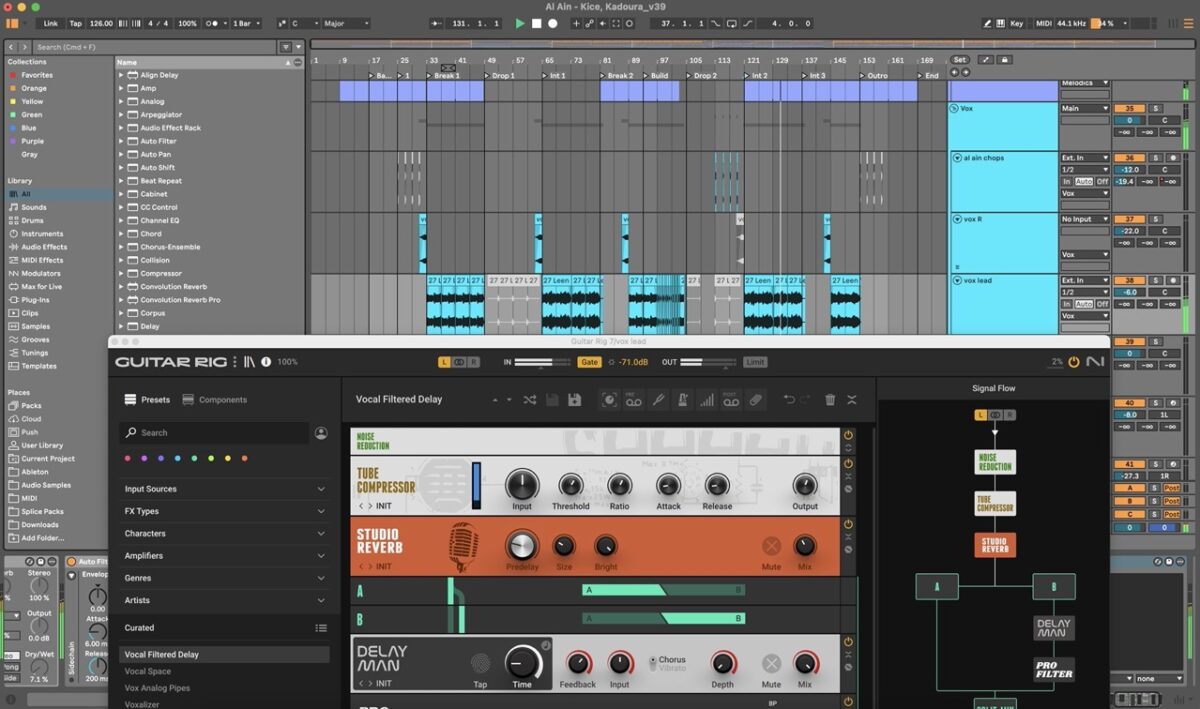Save preset with the floppy disk icon
The height and width of the screenshot is (709, 1200).
pyautogui.click(x=574, y=400)
